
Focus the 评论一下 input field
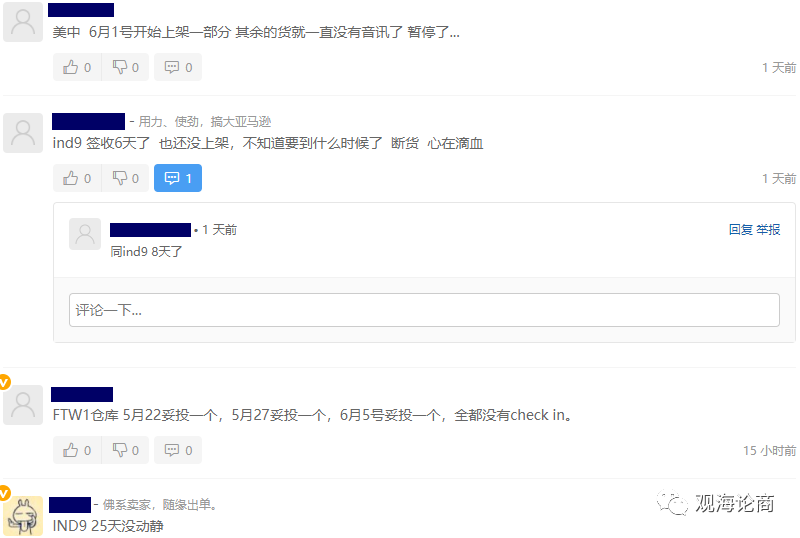tap(424, 310)
